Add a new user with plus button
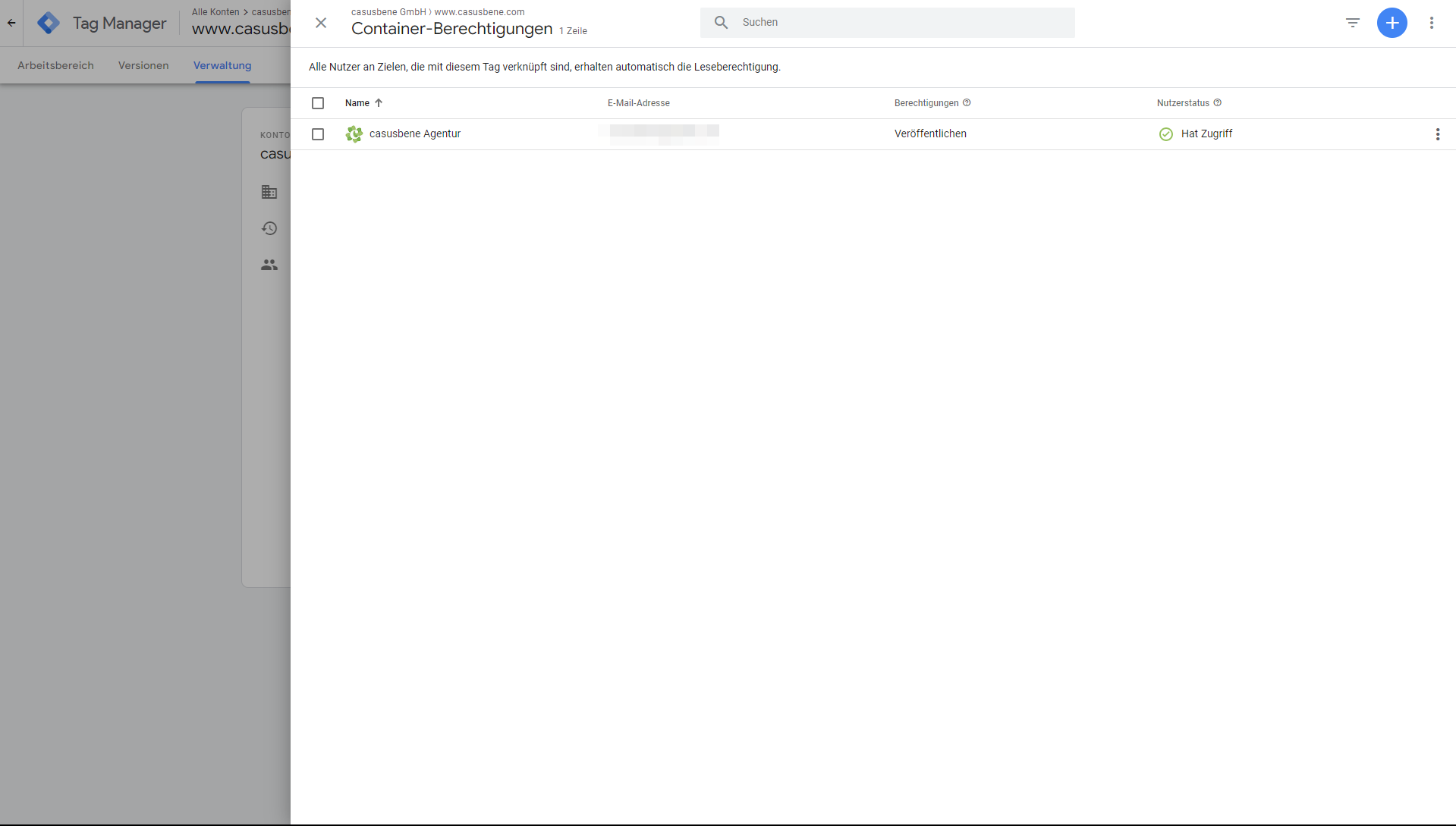The width and height of the screenshot is (1456, 826). 1392,23
